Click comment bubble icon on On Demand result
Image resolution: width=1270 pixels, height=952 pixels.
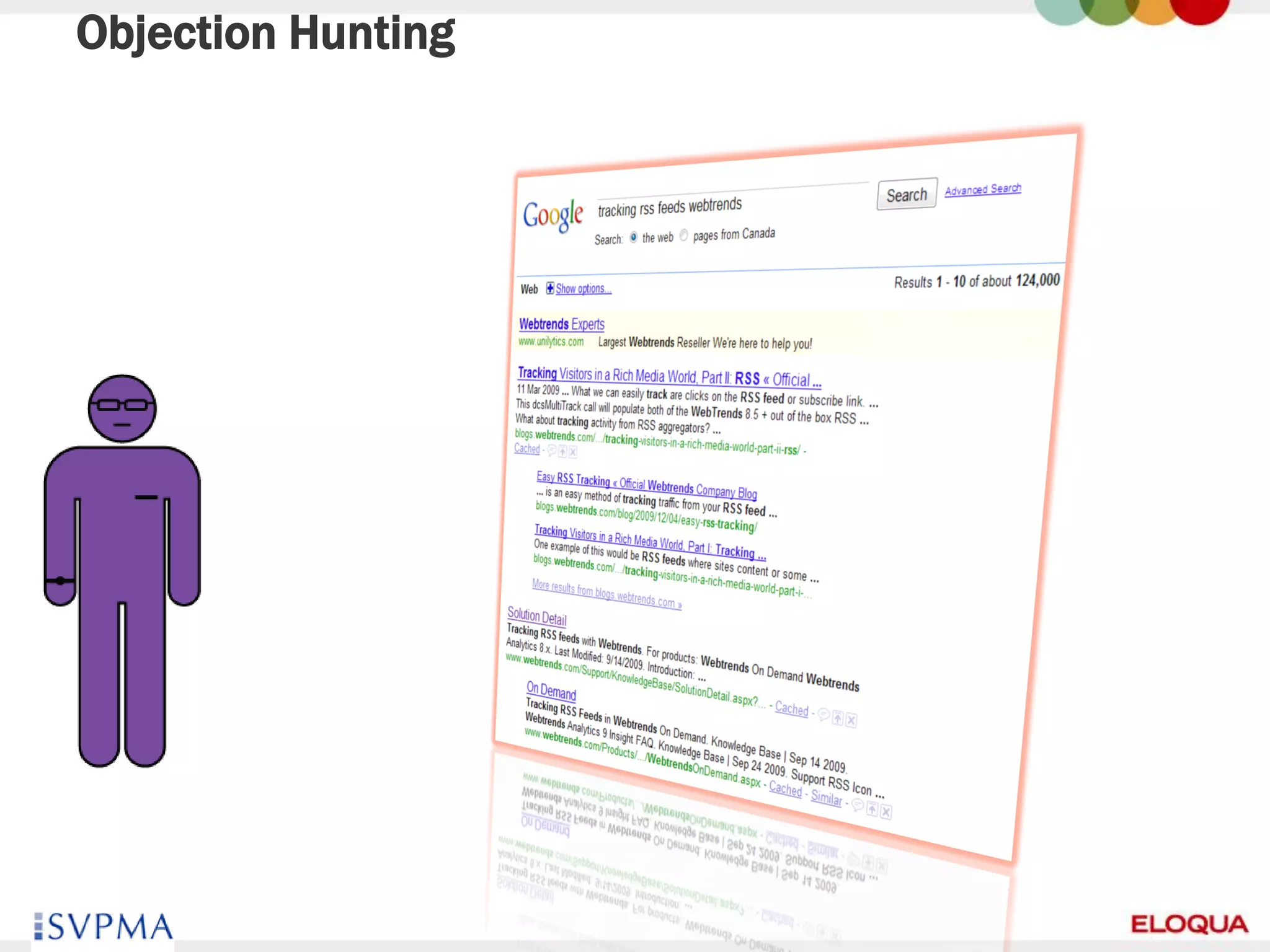click(x=858, y=805)
